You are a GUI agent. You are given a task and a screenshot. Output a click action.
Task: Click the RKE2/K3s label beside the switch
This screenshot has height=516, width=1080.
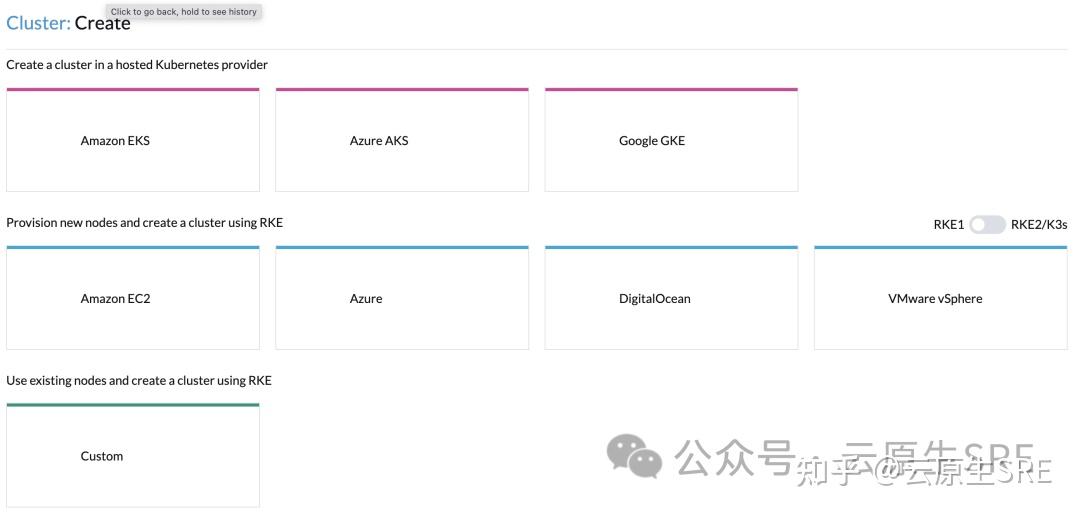coord(1039,225)
